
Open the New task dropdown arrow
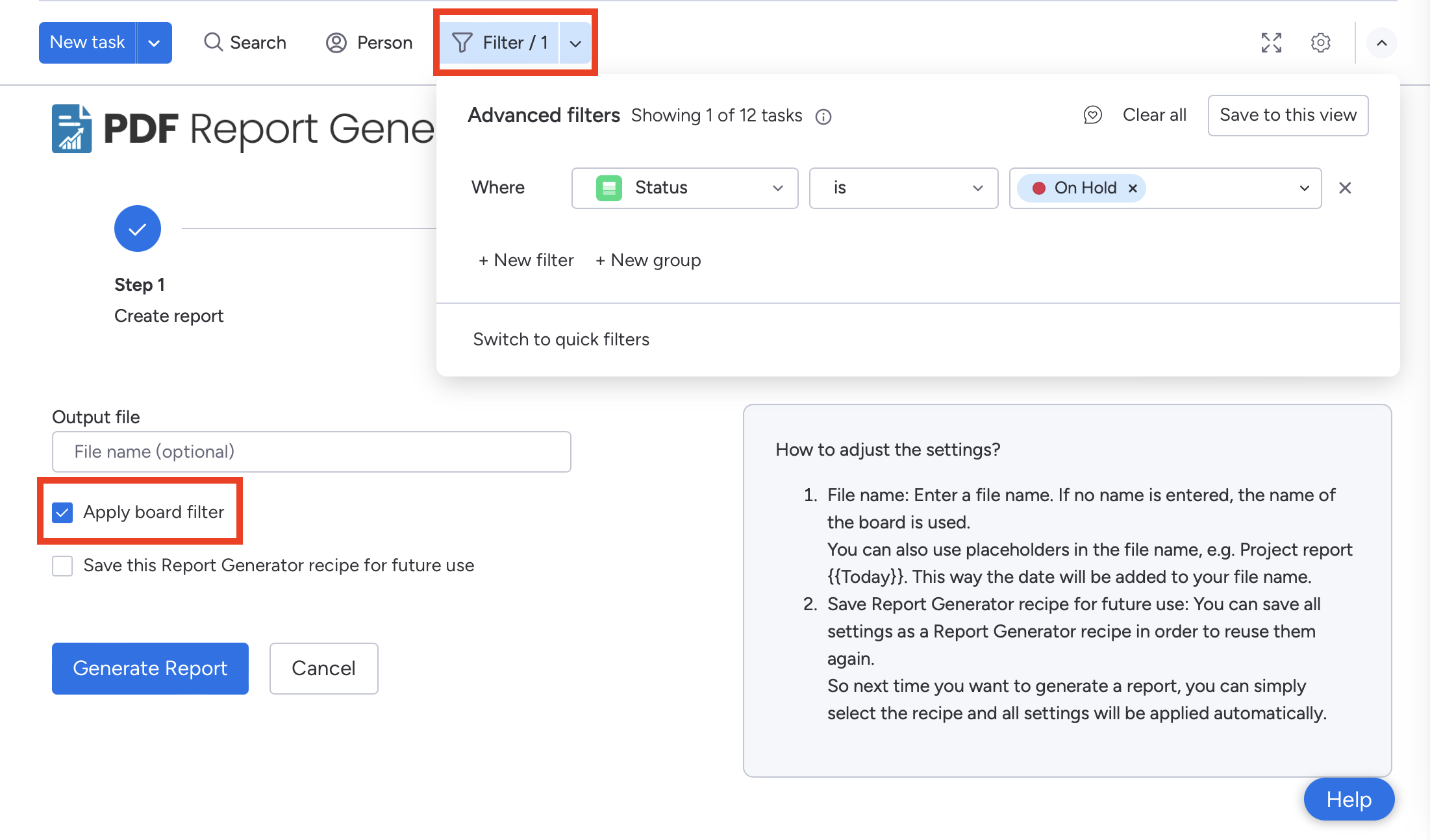point(155,43)
